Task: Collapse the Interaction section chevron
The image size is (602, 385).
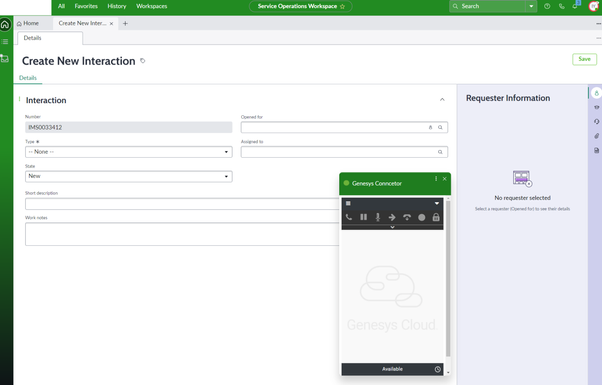Action: coord(442,99)
